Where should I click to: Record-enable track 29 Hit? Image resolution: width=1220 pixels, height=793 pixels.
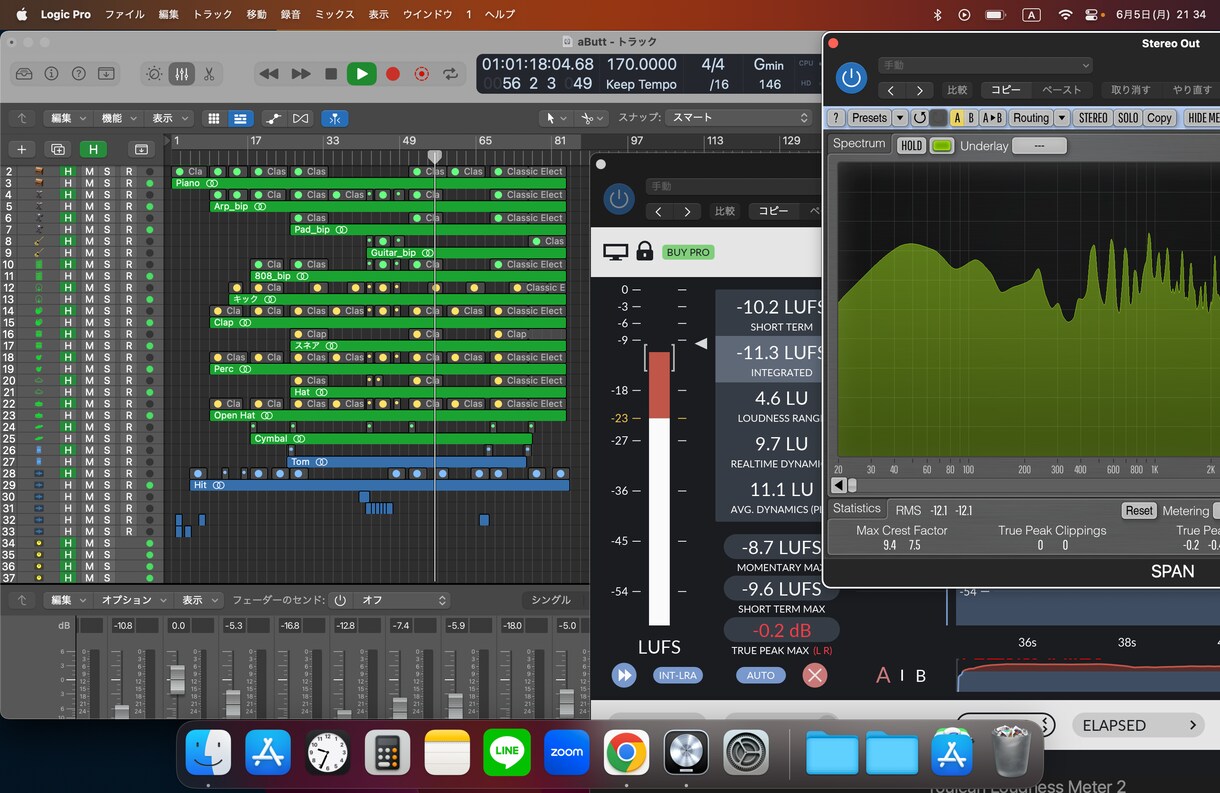pyautogui.click(x=128, y=485)
